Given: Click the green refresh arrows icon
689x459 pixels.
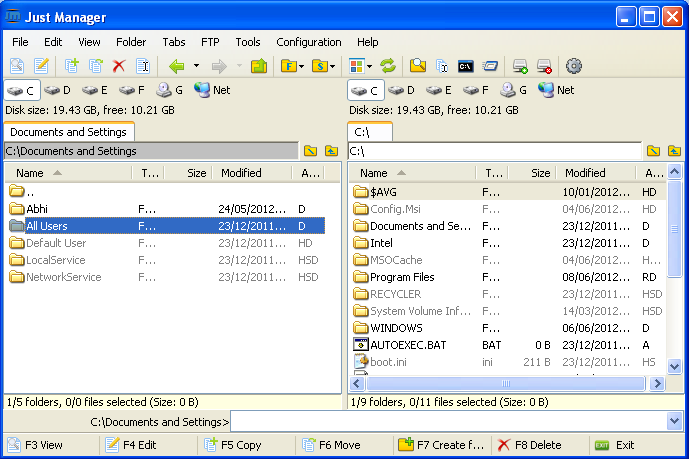Looking at the screenshot, I should [387, 66].
